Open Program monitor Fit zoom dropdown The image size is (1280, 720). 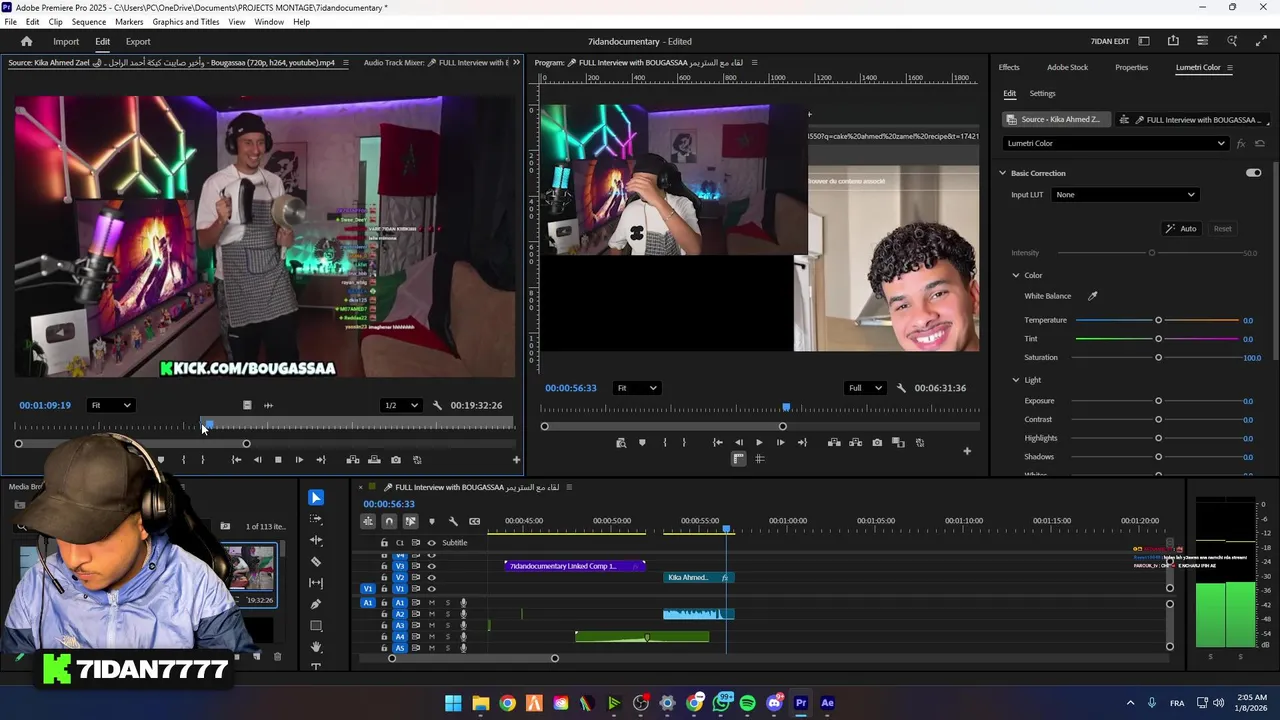(637, 388)
